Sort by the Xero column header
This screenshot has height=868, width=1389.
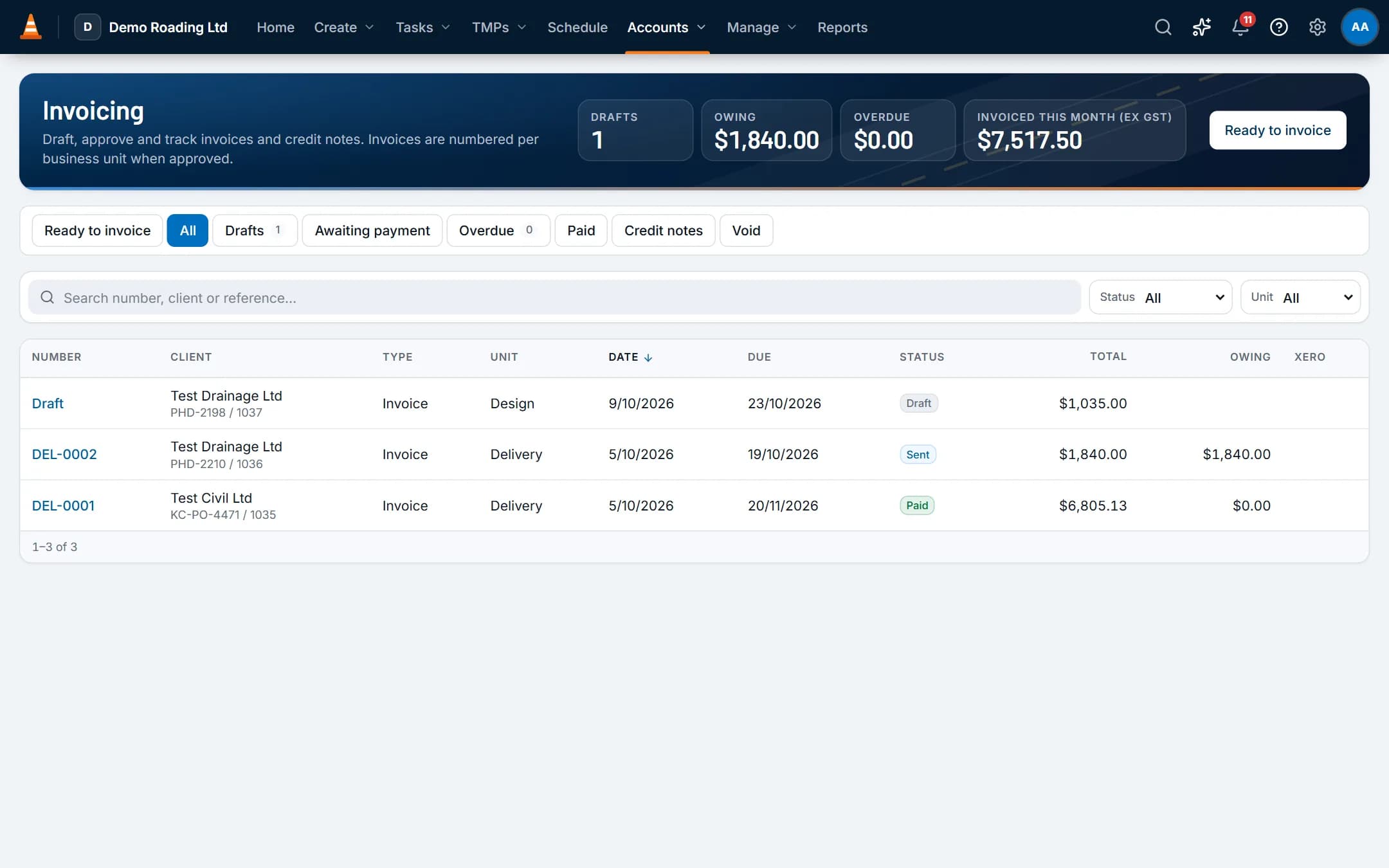1309,357
